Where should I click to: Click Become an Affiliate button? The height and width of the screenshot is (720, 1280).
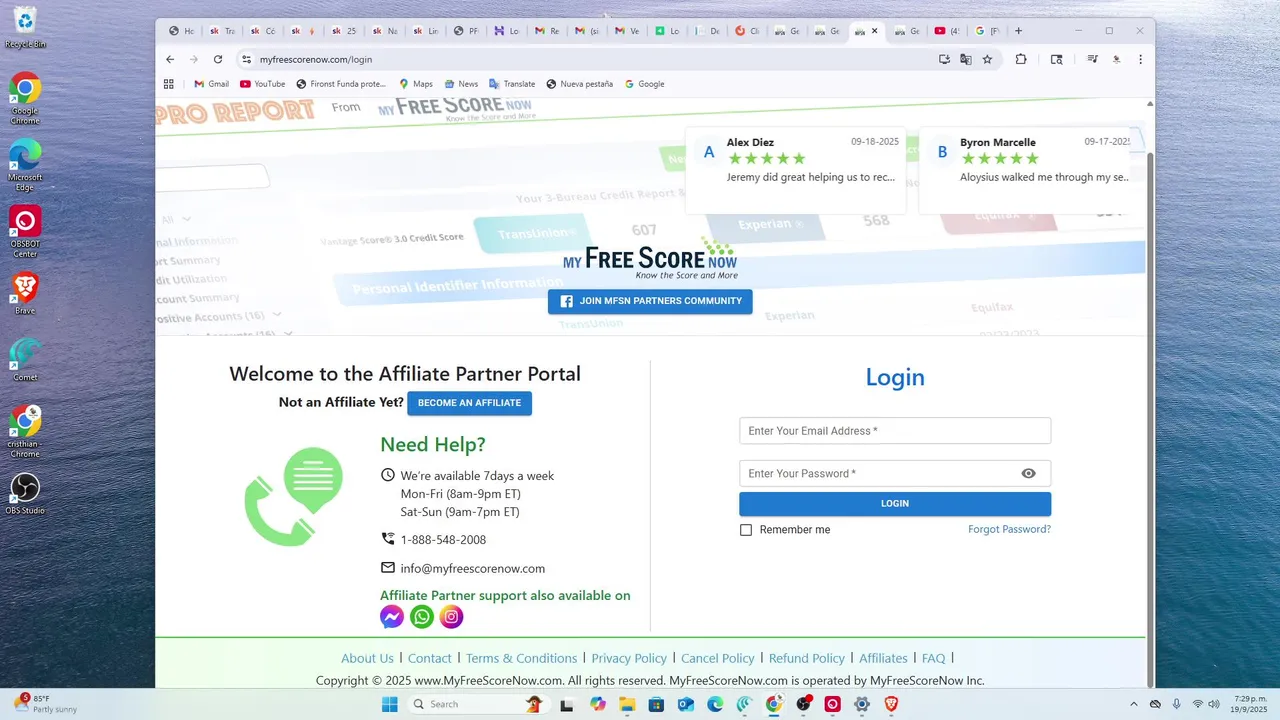(x=469, y=403)
